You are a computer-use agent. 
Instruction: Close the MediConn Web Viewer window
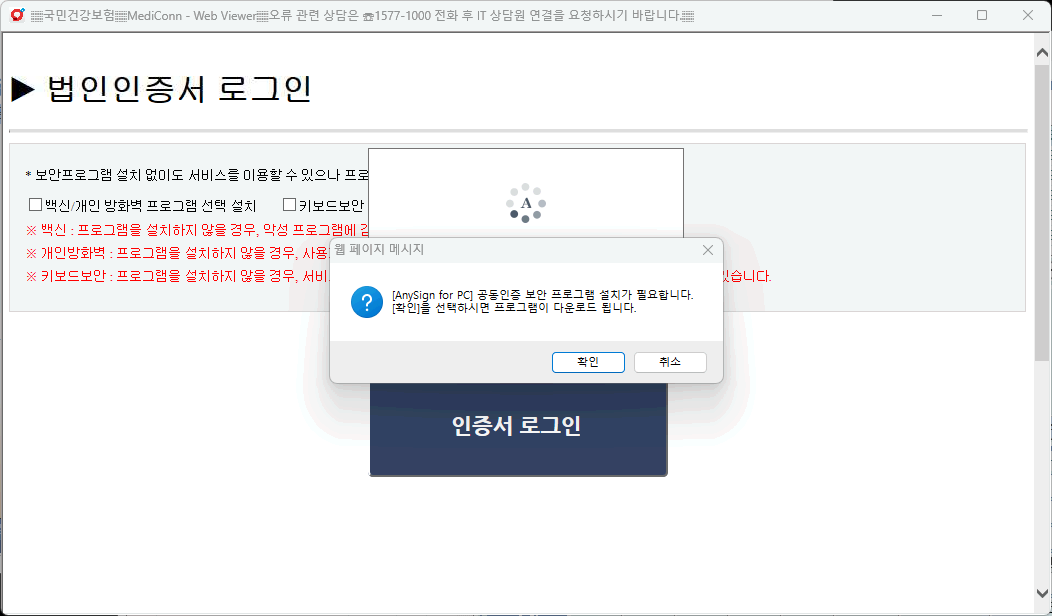(1028, 16)
